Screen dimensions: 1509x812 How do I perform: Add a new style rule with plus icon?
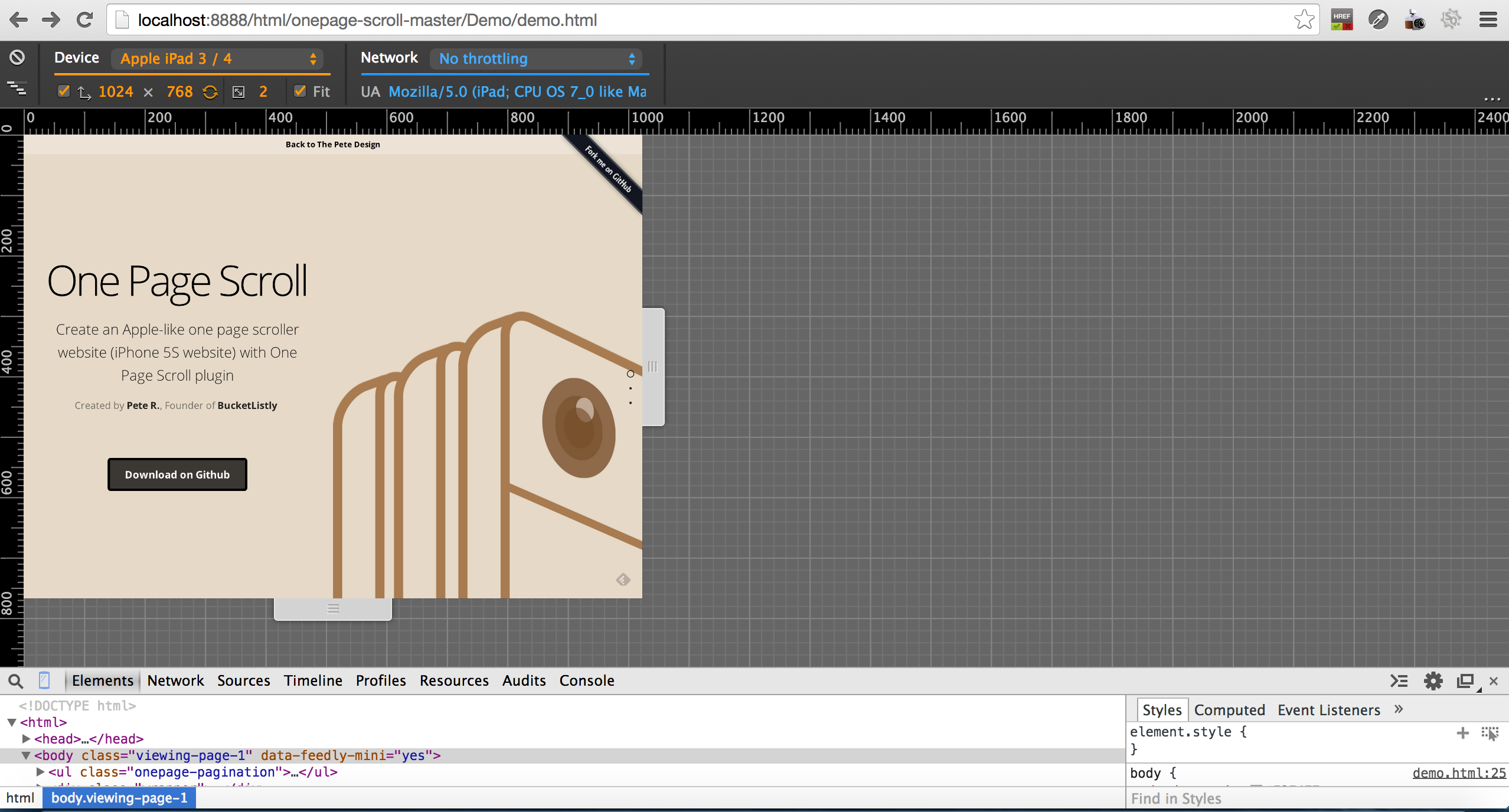[1462, 734]
